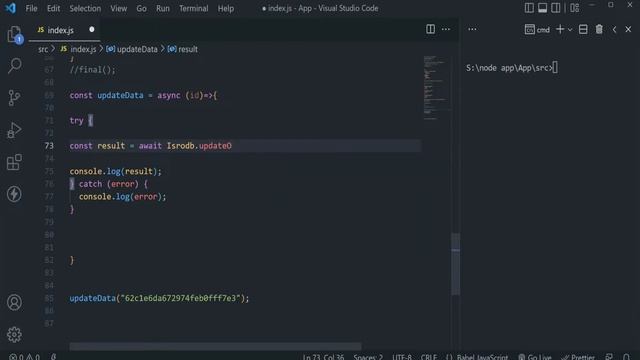Open the Help menu
Screen dimensions: 640x360
point(226,8)
